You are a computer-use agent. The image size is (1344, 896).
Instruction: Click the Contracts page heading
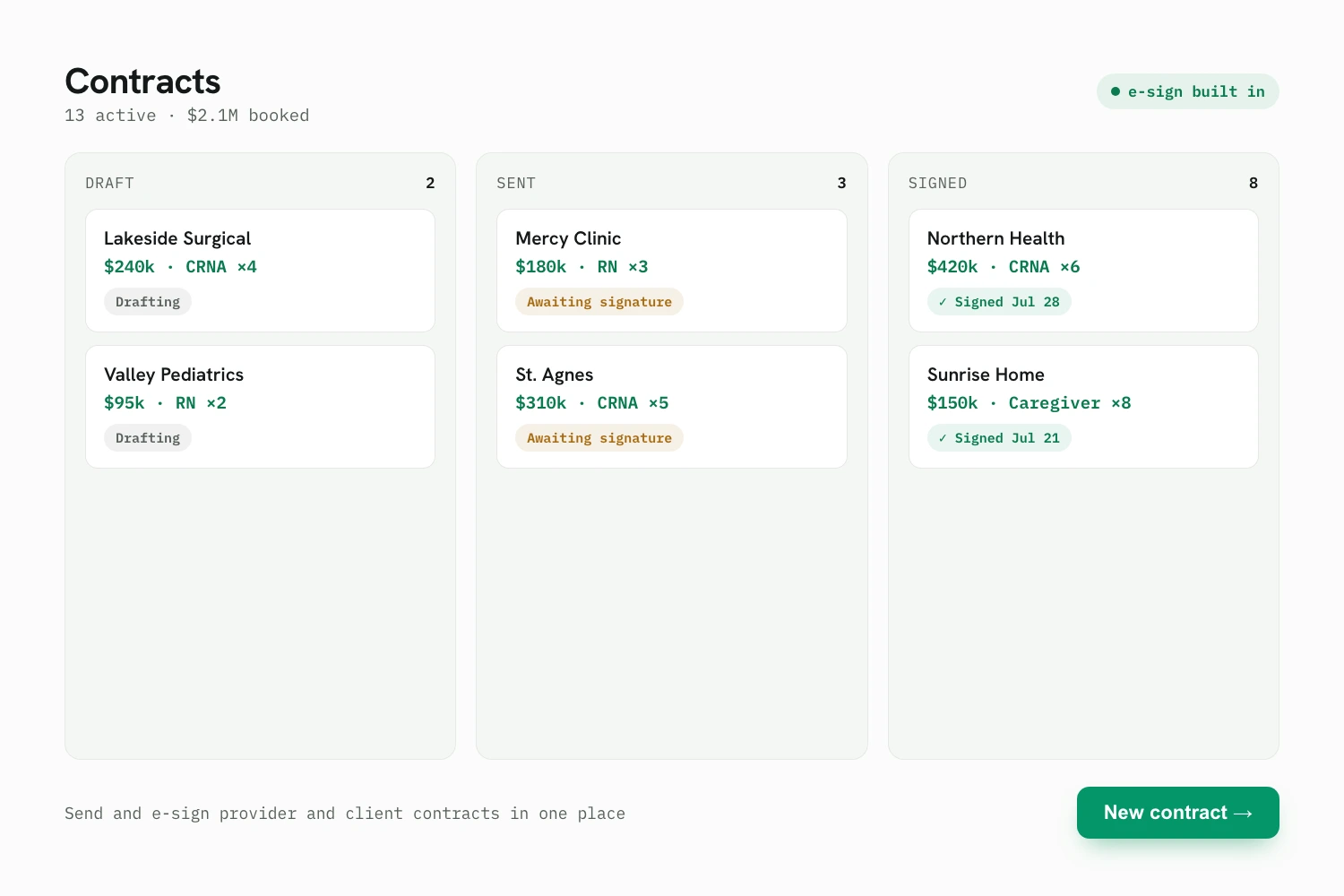(x=142, y=82)
